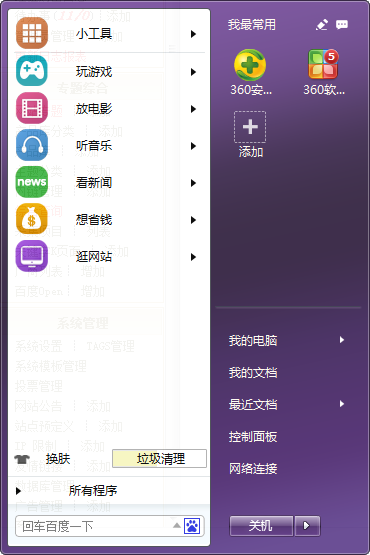Click the 想省钱 money bag icon
This screenshot has height=555, width=370.
click(x=32, y=219)
